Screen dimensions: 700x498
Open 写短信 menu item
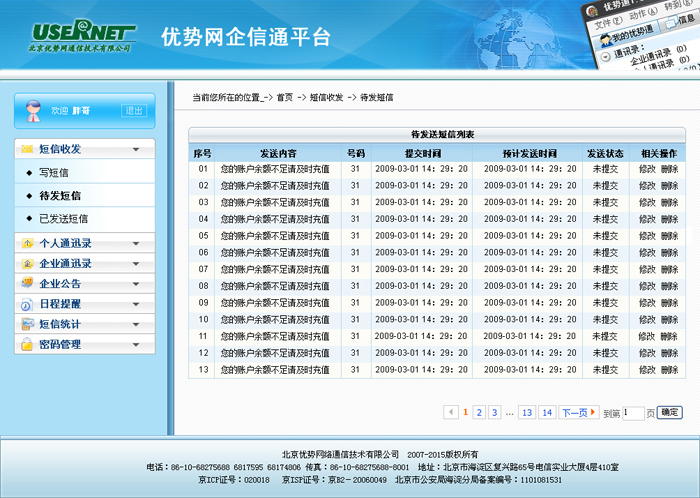54,173
